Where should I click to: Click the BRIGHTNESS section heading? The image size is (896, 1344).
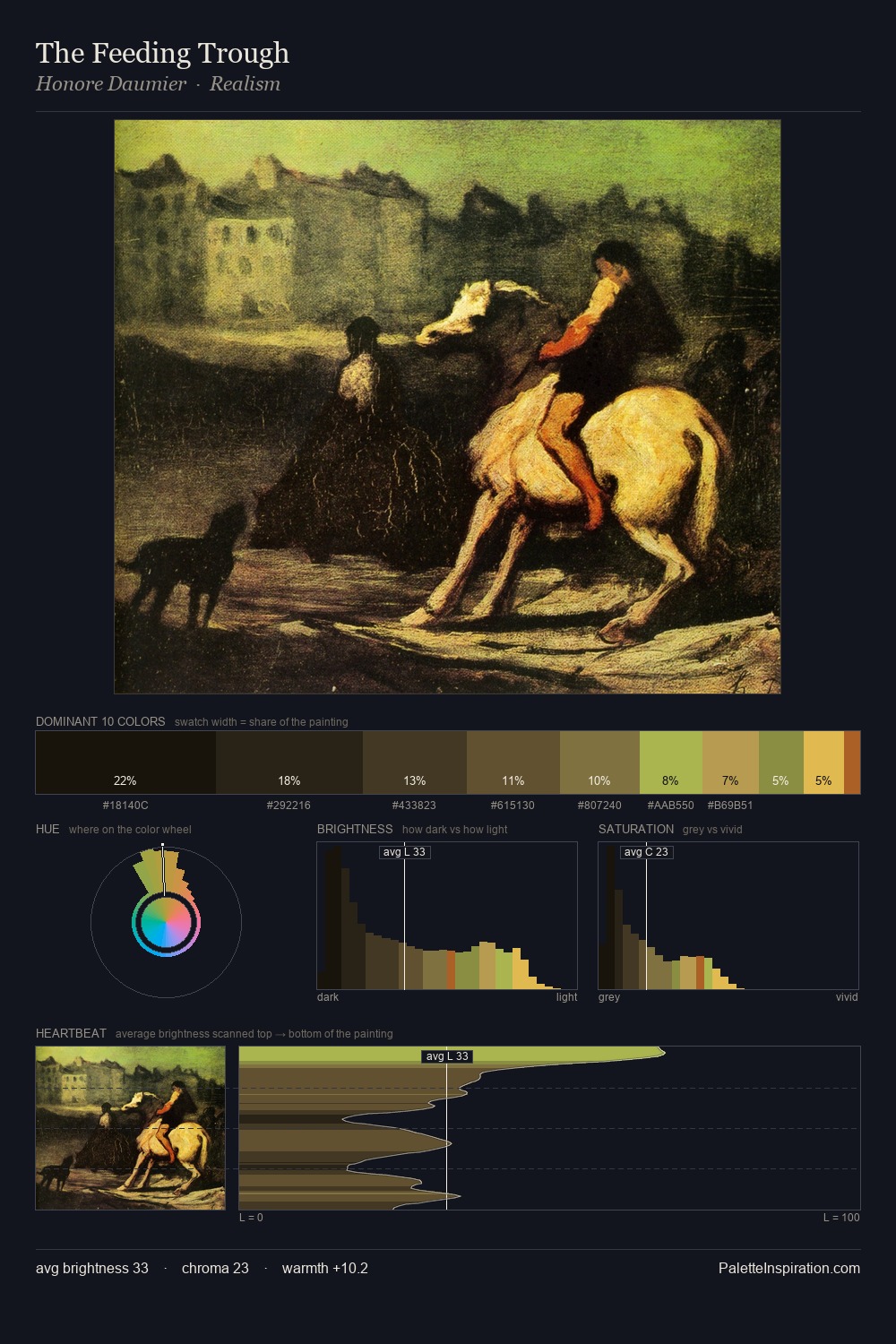pos(355,829)
